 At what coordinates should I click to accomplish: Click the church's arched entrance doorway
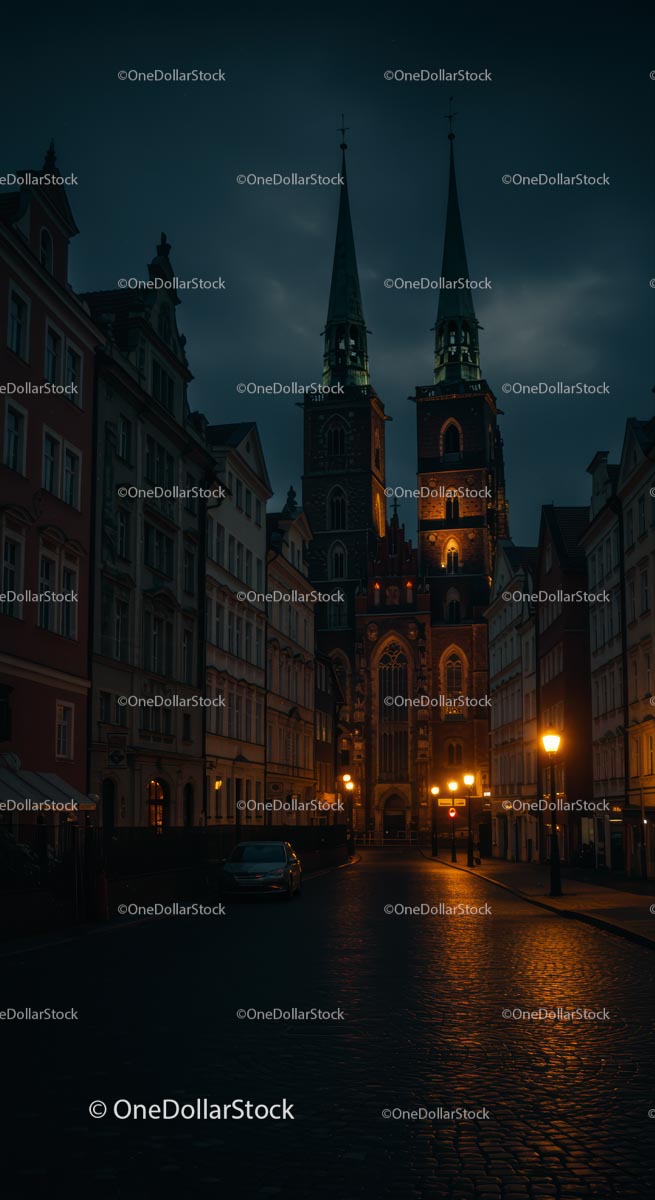pos(394,815)
